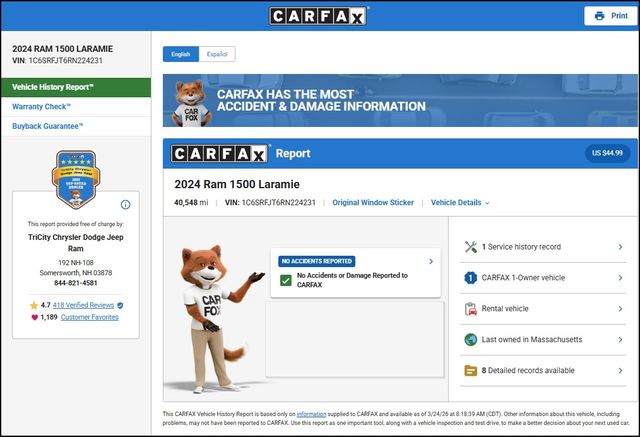This screenshot has height=437, width=640.
Task: Click the globe icon for last owned location
Action: click(x=470, y=340)
